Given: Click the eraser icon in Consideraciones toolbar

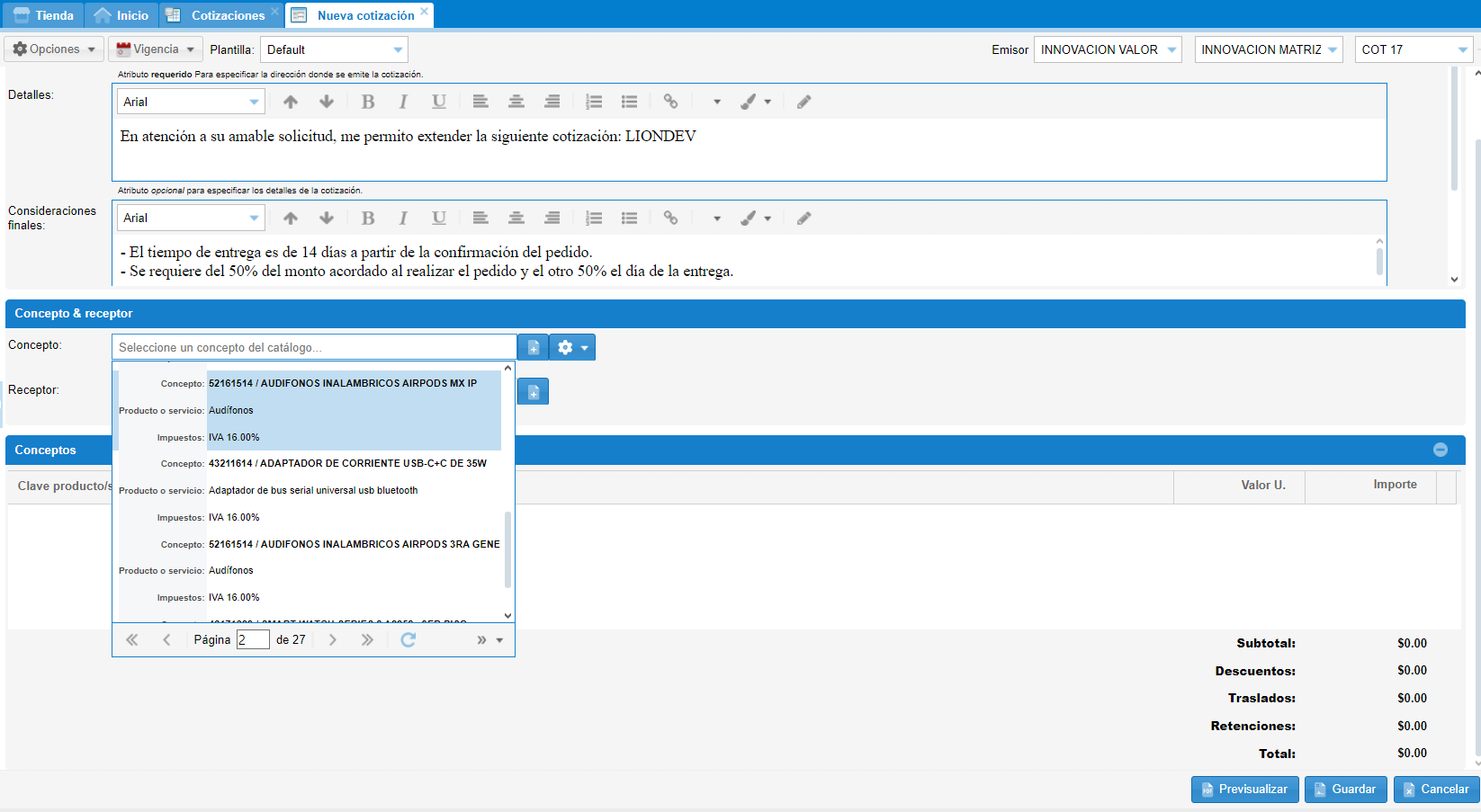Looking at the screenshot, I should pyautogui.click(x=803, y=218).
